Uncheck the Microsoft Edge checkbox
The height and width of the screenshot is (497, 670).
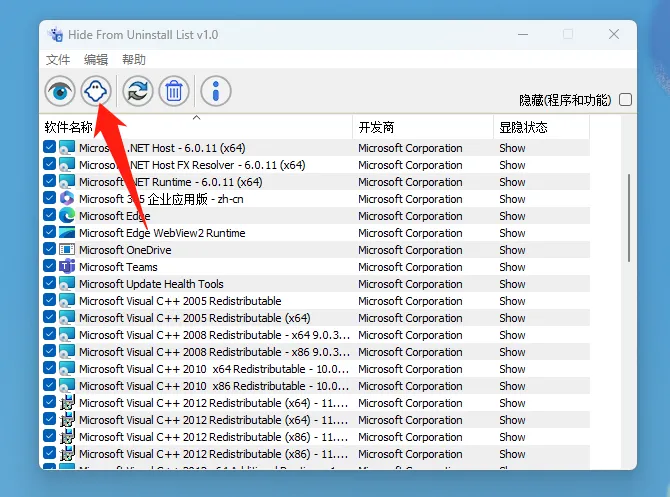50,215
